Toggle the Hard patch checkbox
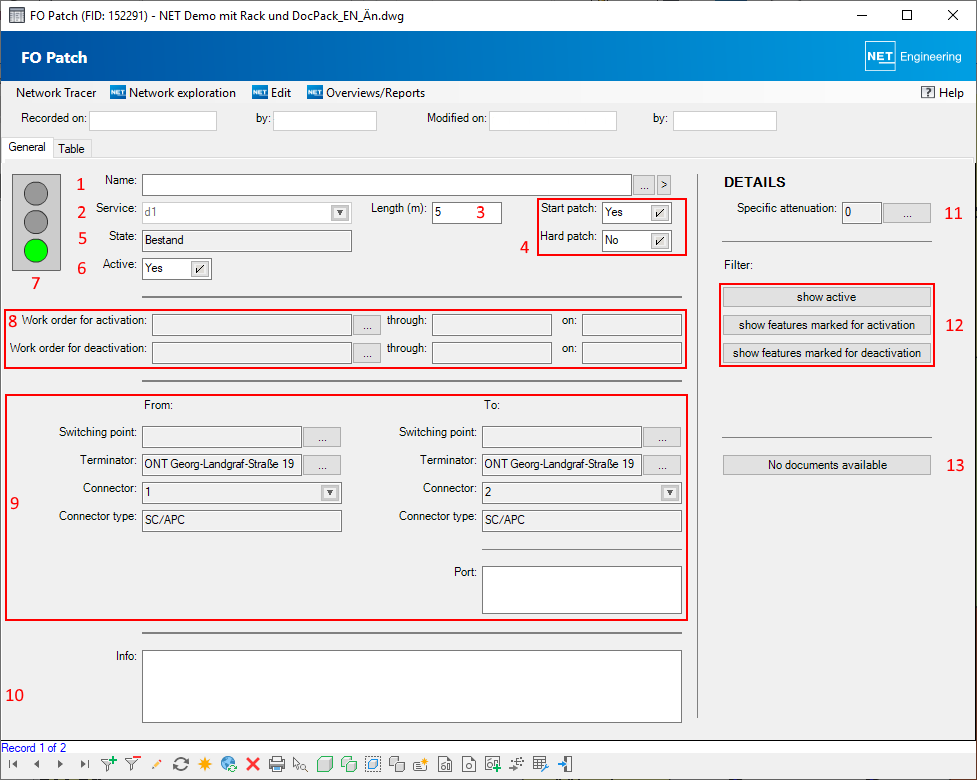977x780 pixels. [659, 240]
